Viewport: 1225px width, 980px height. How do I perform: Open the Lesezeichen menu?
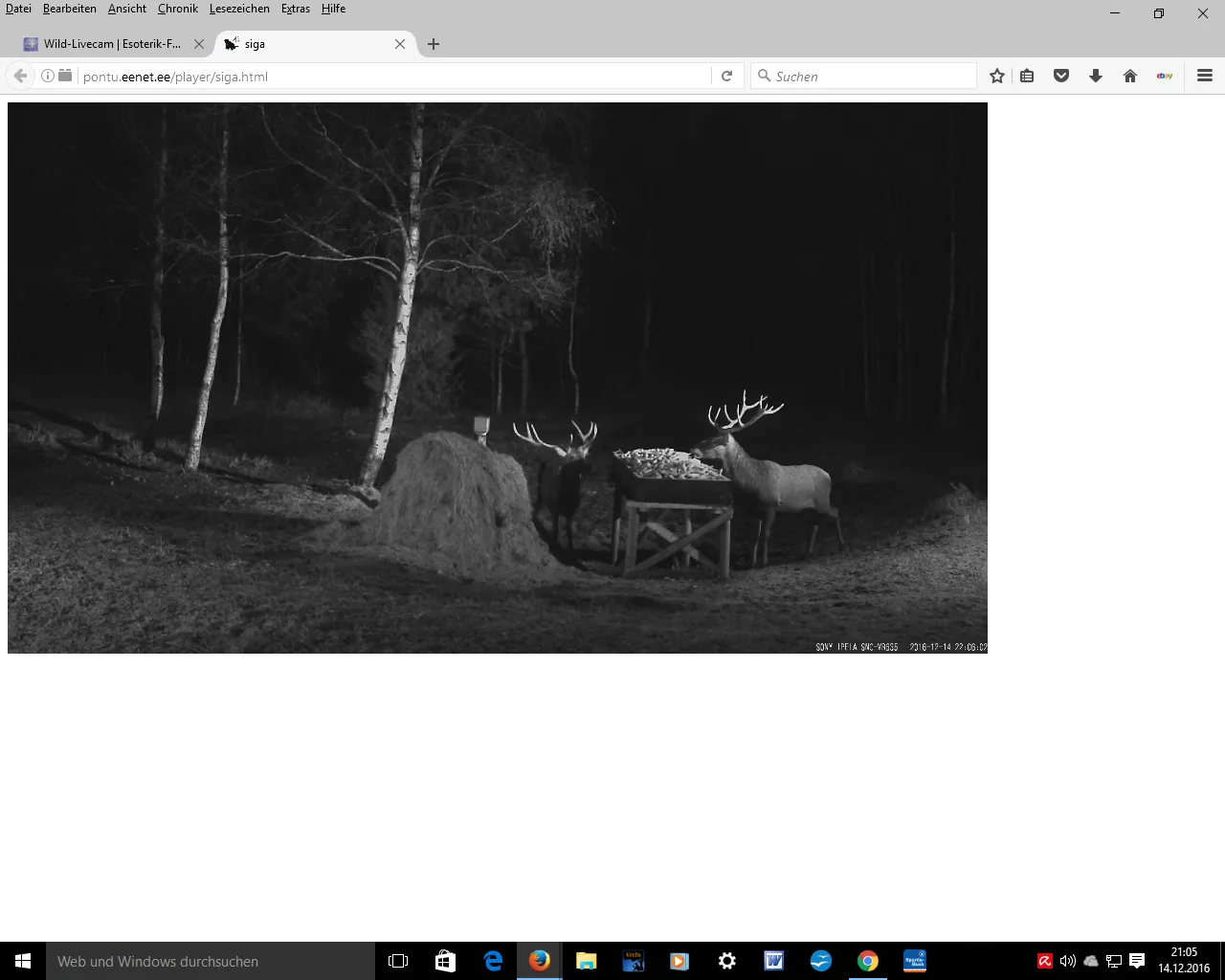tap(239, 9)
